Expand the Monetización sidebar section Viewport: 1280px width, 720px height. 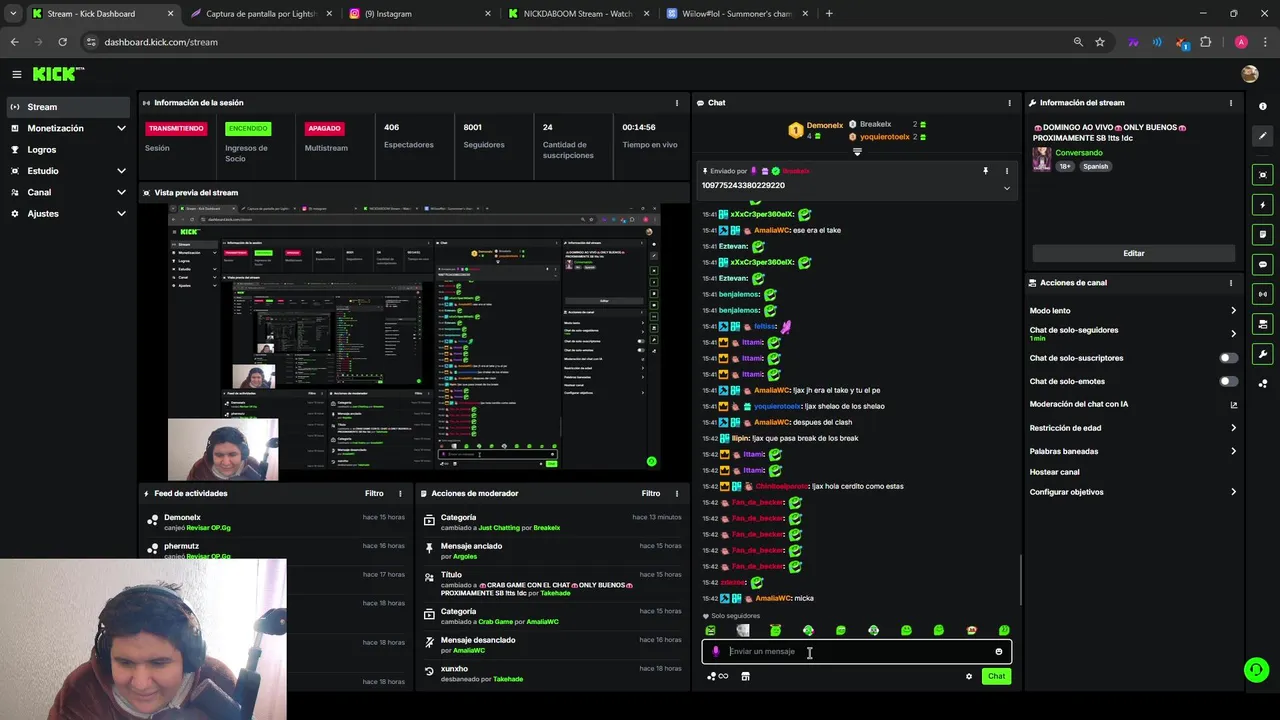pos(121,128)
